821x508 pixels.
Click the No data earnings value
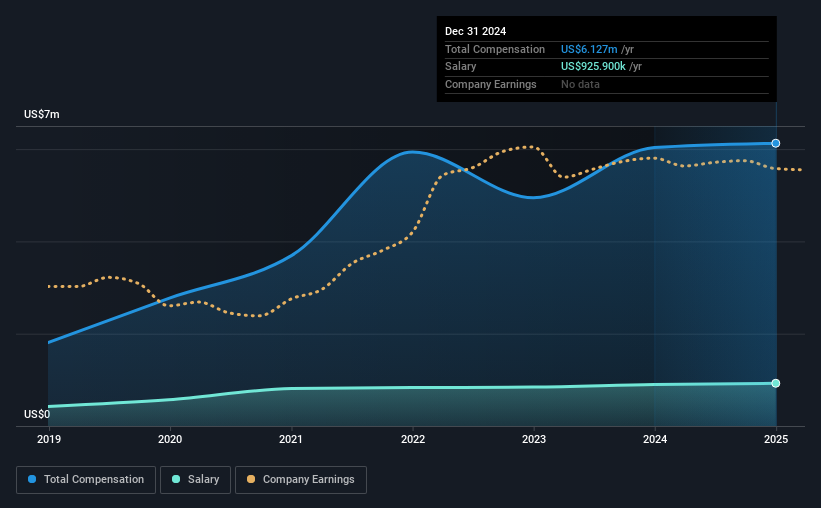pyautogui.click(x=580, y=84)
